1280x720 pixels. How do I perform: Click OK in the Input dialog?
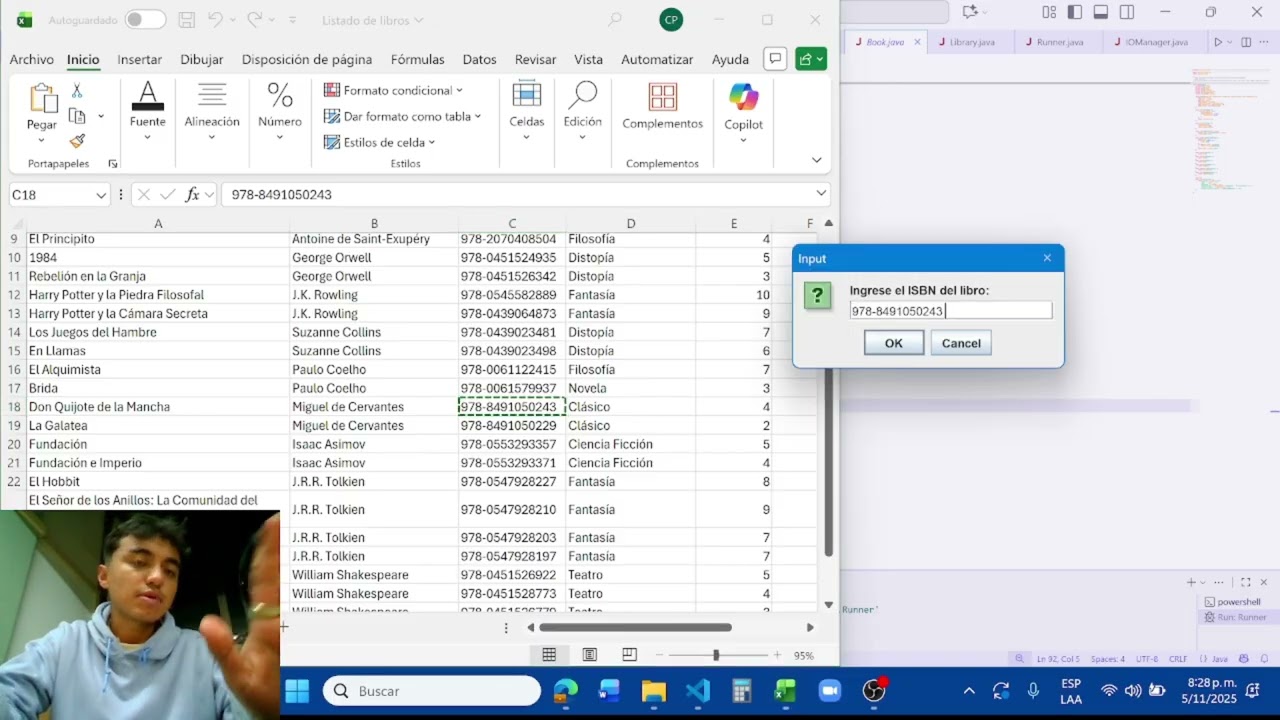[894, 343]
